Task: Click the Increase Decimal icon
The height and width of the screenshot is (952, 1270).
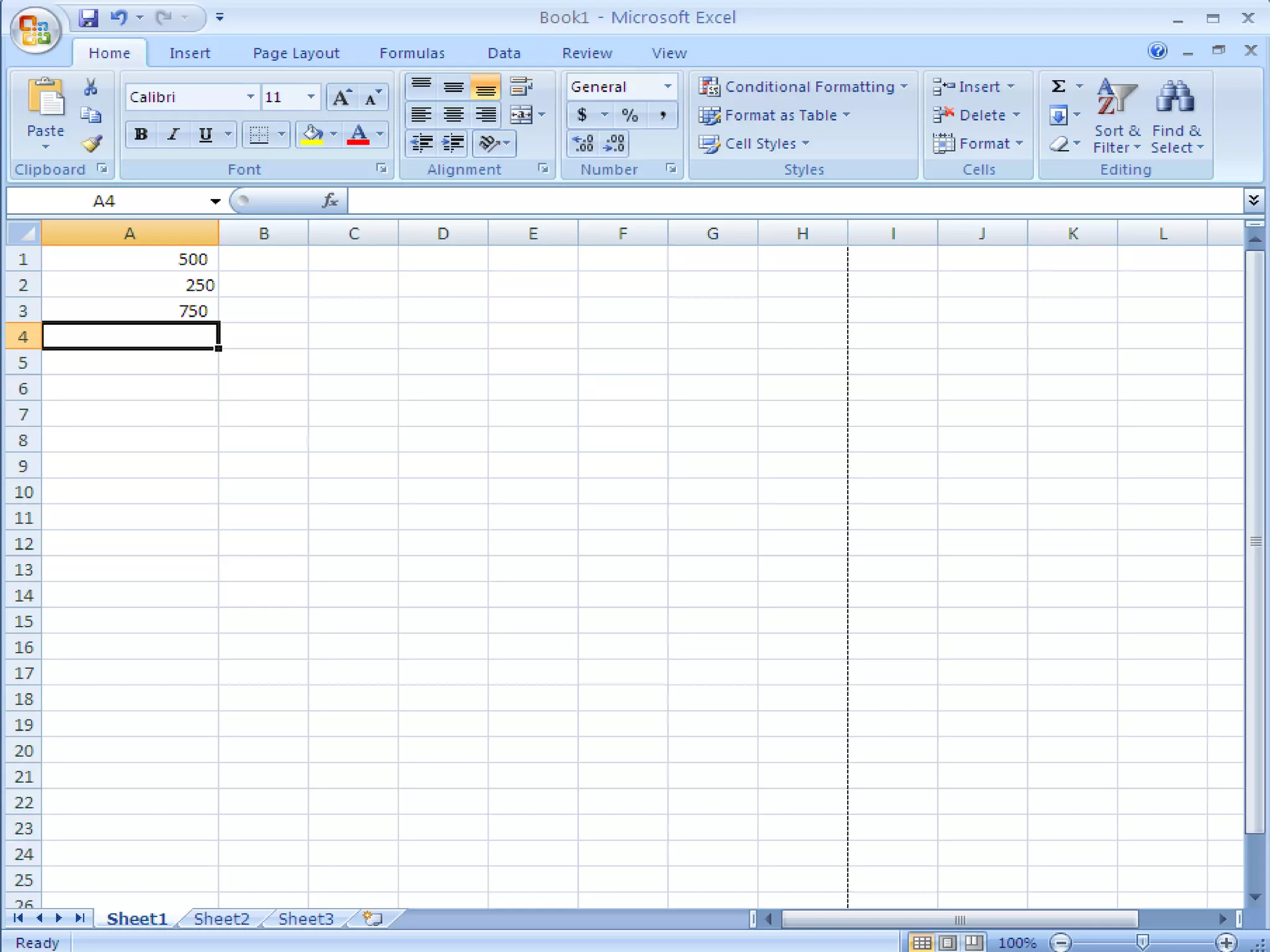Action: coord(583,144)
